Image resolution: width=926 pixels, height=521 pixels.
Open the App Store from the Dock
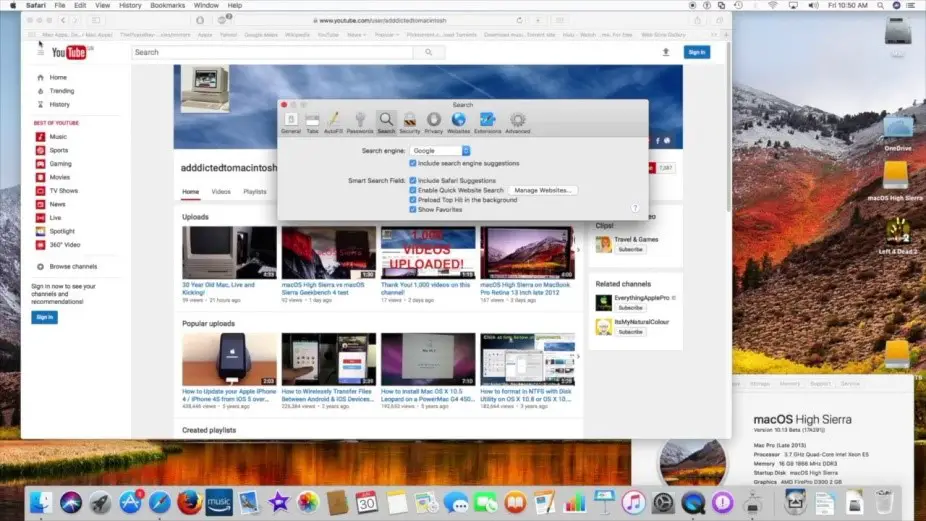click(x=130, y=503)
